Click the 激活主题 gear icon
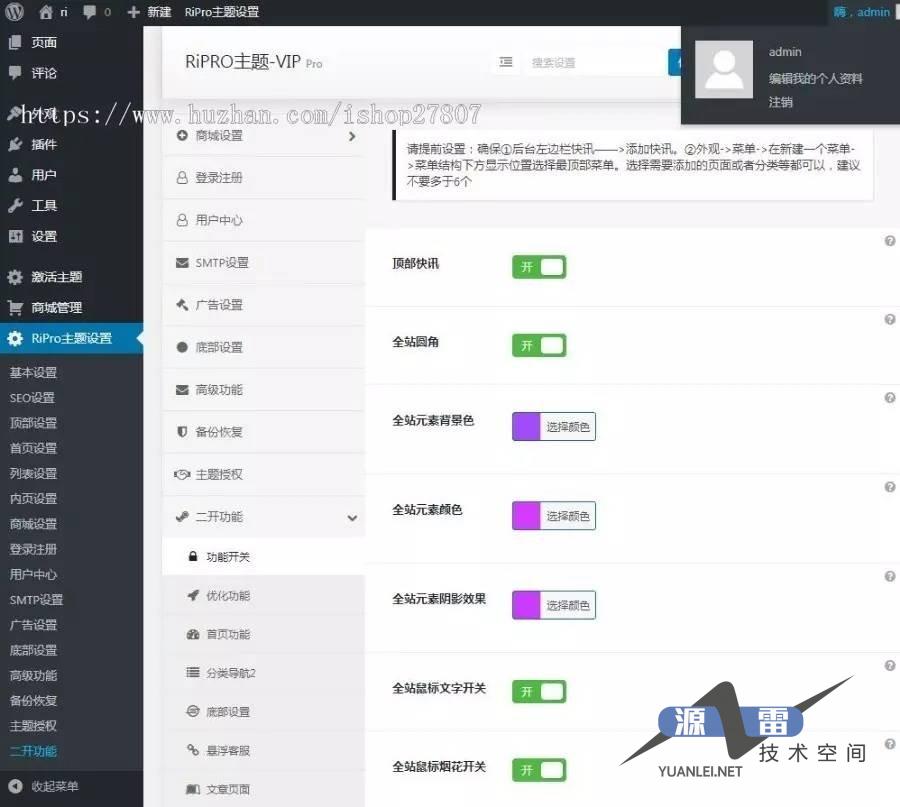This screenshot has height=807, width=900. [x=15, y=277]
